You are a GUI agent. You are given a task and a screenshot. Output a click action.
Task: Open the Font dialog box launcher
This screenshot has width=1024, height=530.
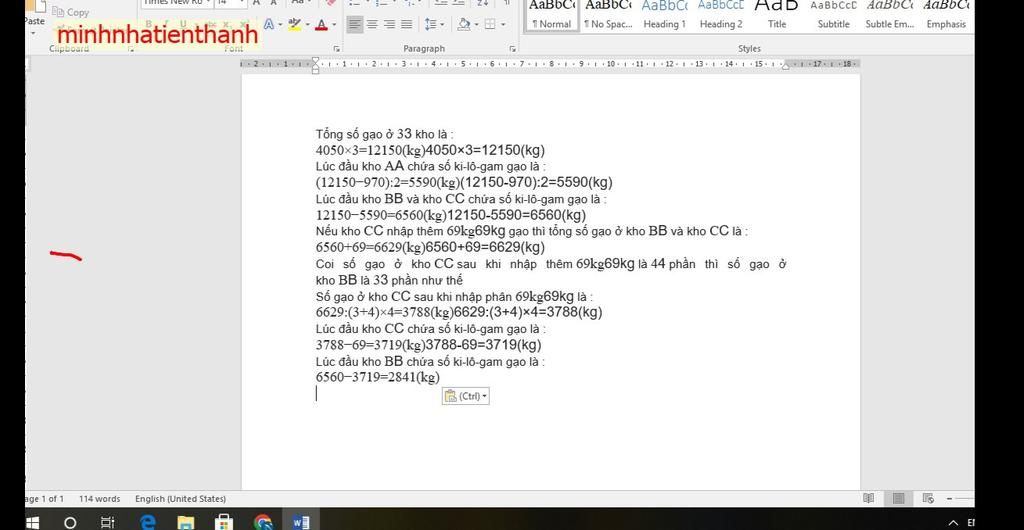coord(337,49)
